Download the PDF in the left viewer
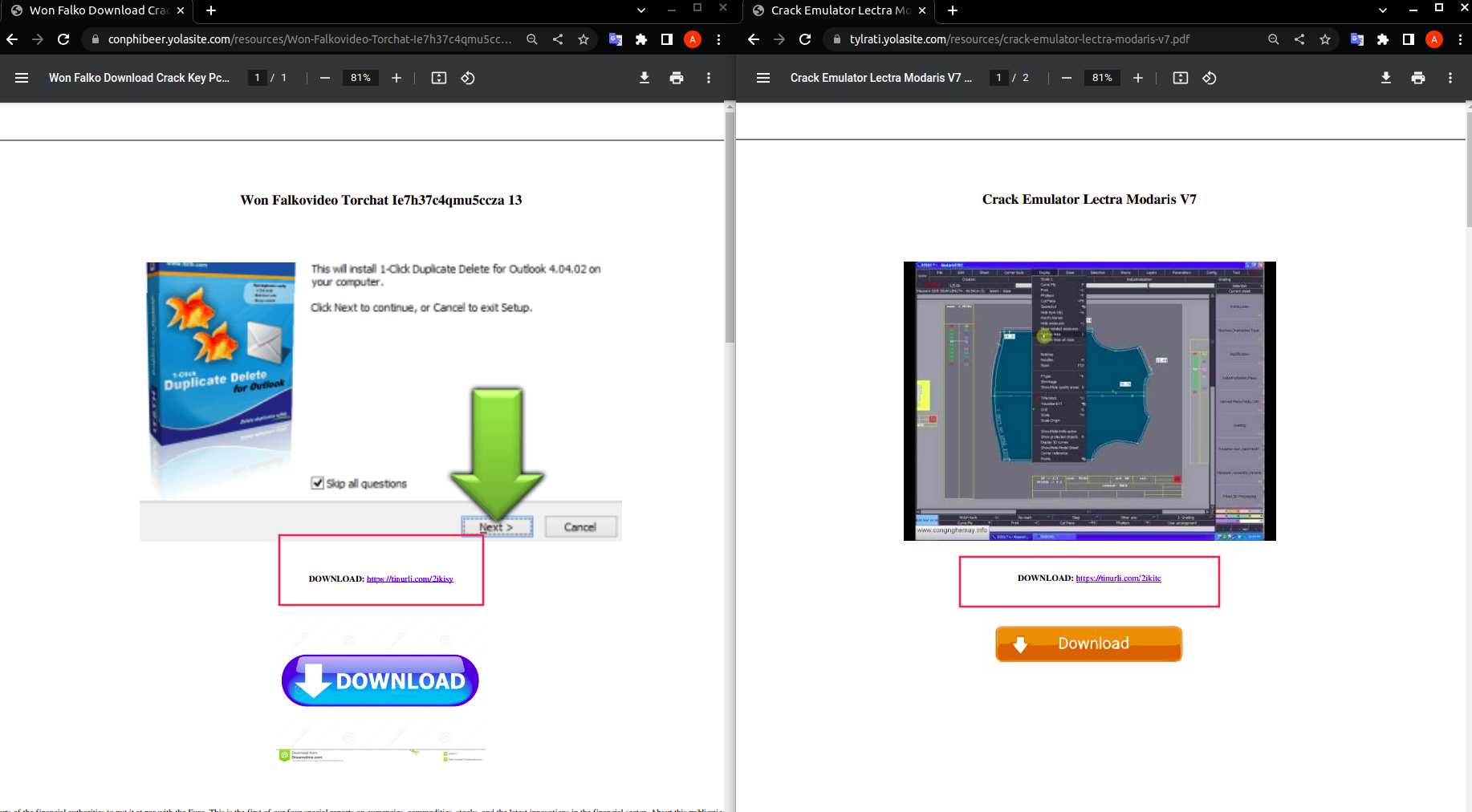The image size is (1472, 812). [645, 78]
